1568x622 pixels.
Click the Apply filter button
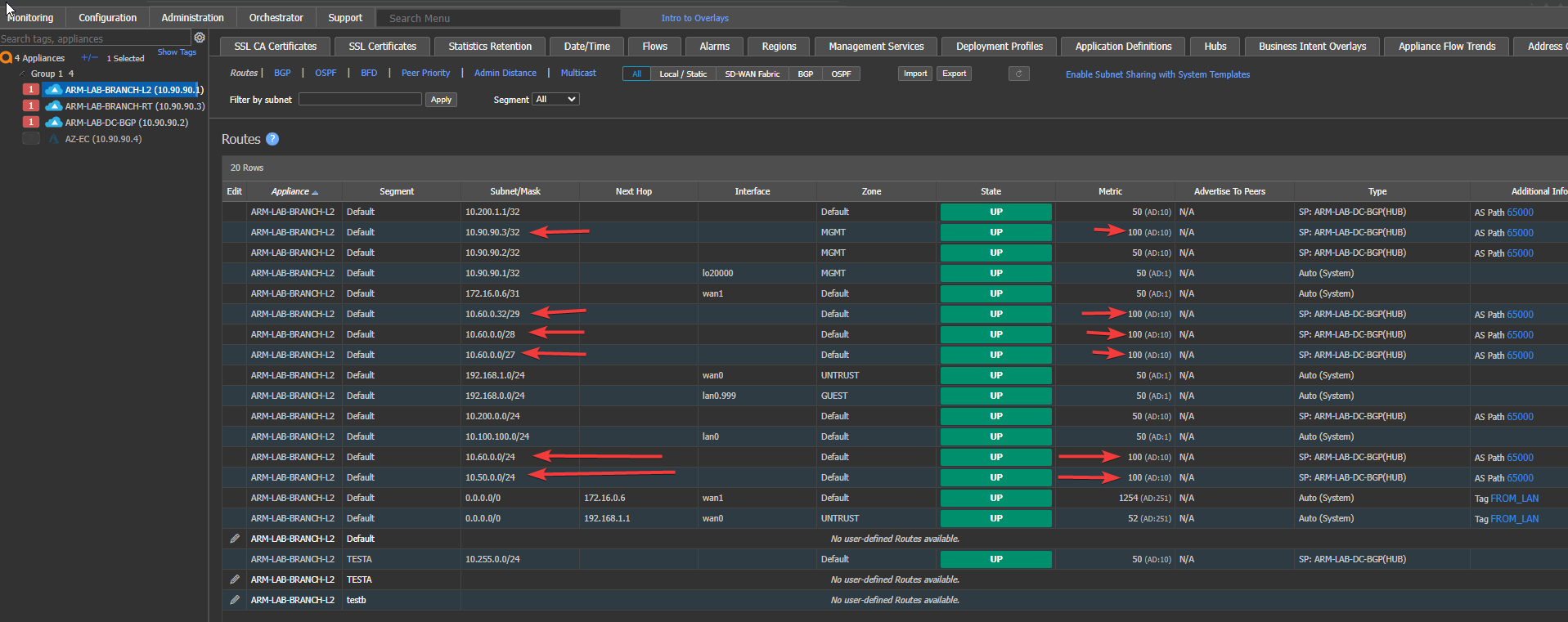[441, 100]
